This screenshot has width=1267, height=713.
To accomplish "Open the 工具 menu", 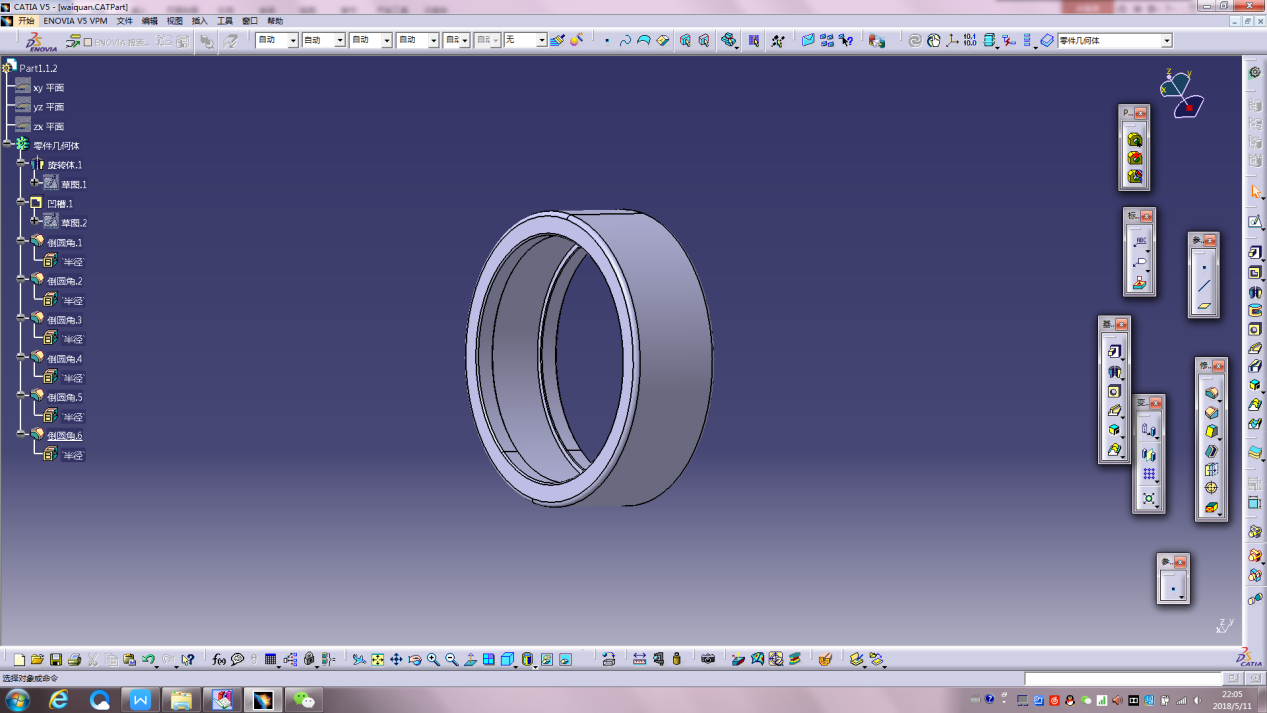I will pyautogui.click(x=225, y=21).
